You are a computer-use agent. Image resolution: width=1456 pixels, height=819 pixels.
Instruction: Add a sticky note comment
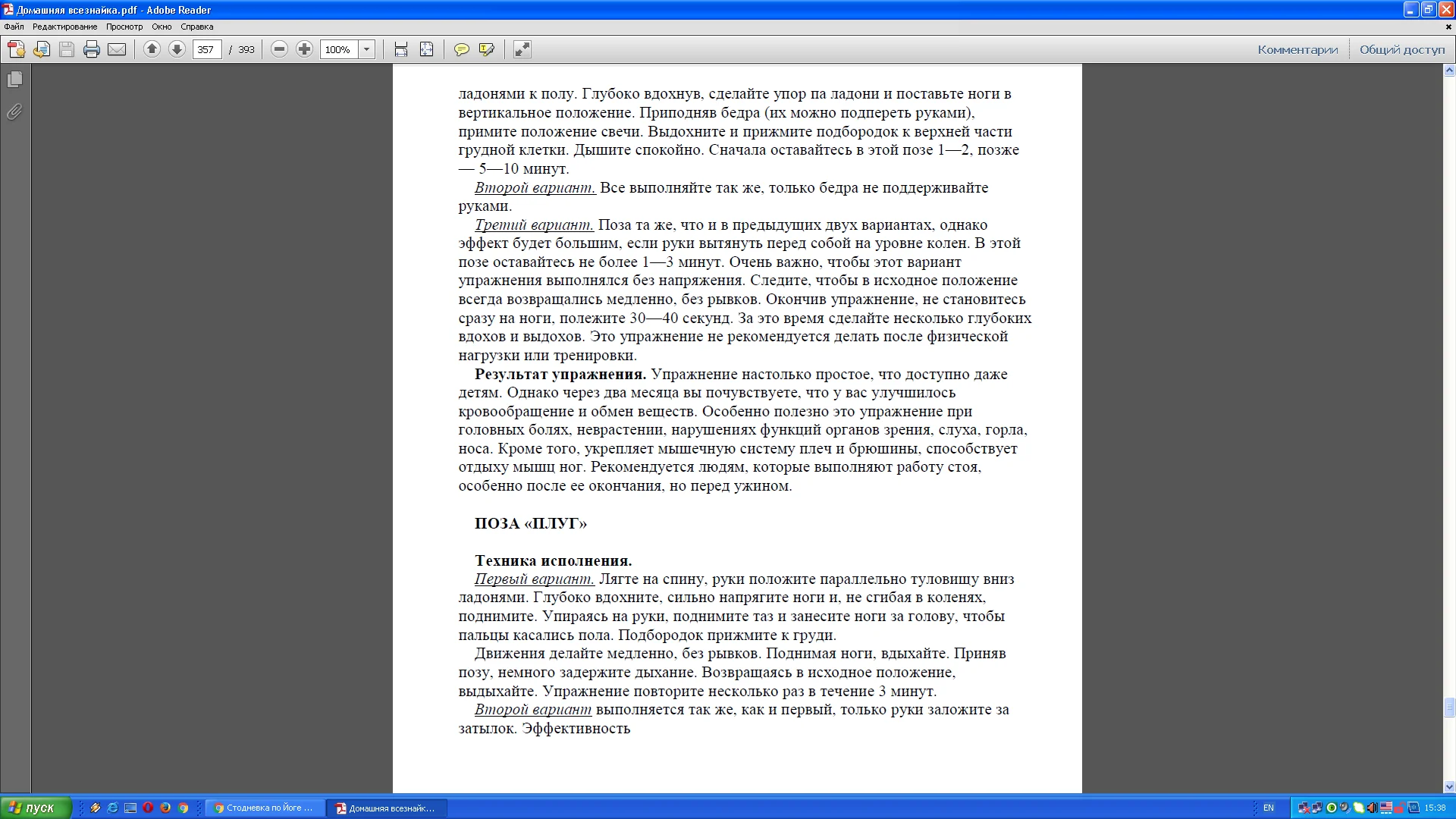(461, 49)
